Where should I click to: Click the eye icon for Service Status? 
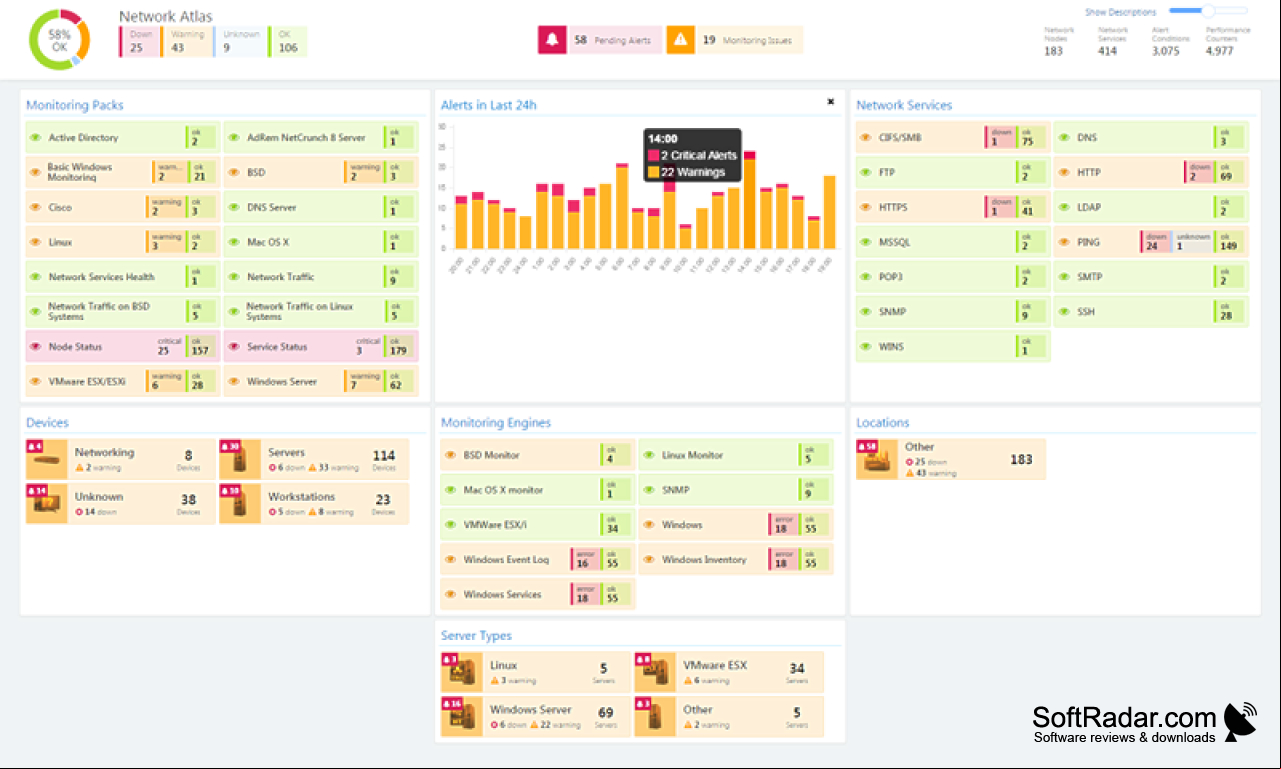pos(233,347)
